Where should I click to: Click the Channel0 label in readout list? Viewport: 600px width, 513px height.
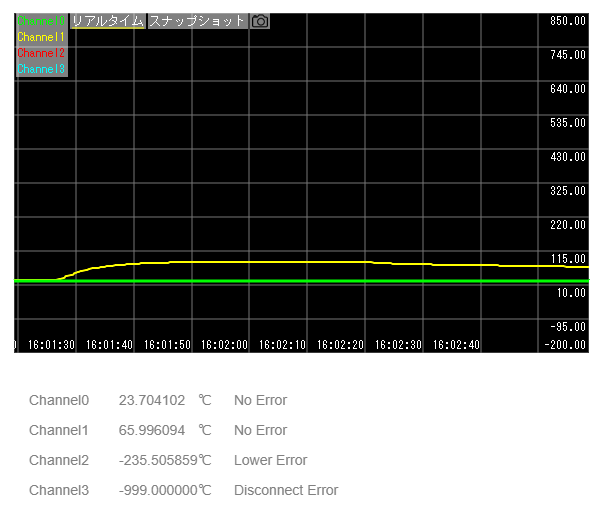[x=59, y=401]
